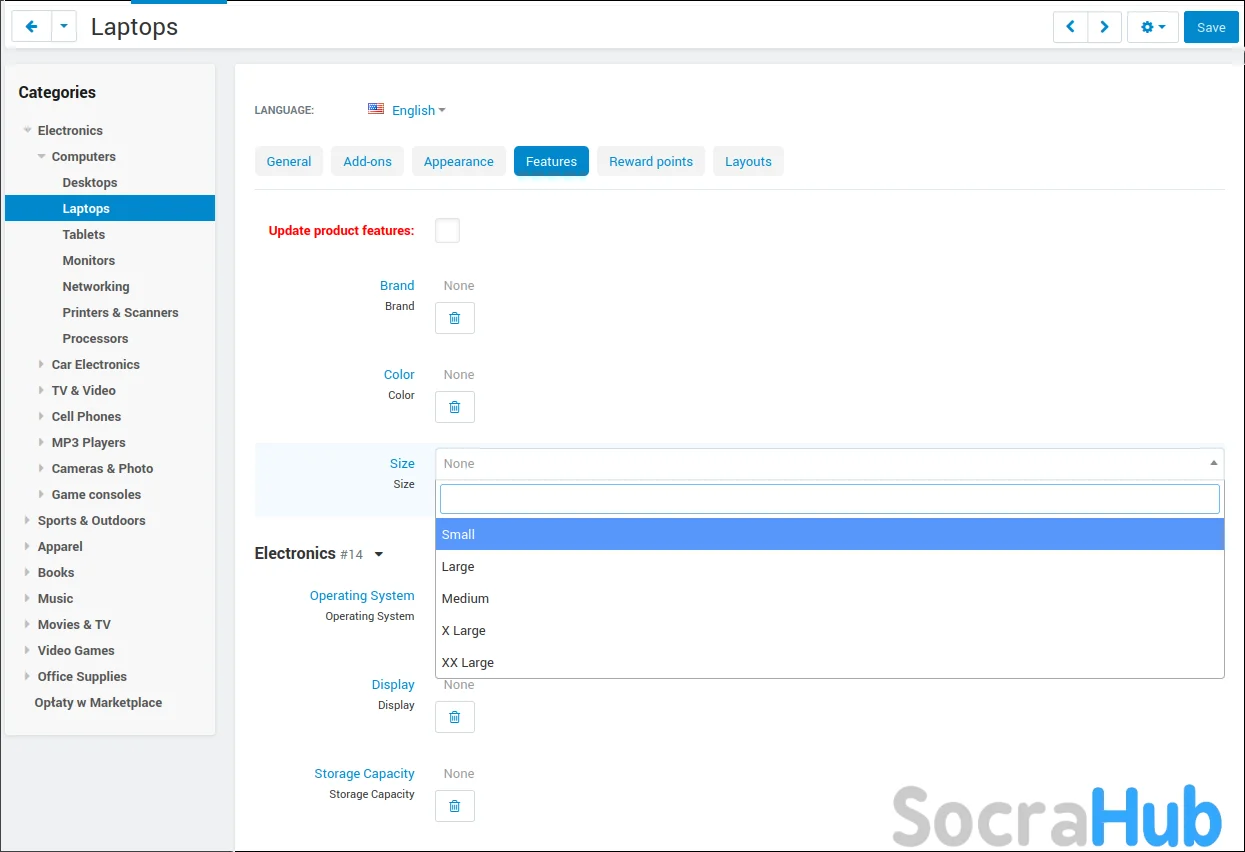Switch to the Add-ons tab
The width and height of the screenshot is (1245, 852).
367,161
